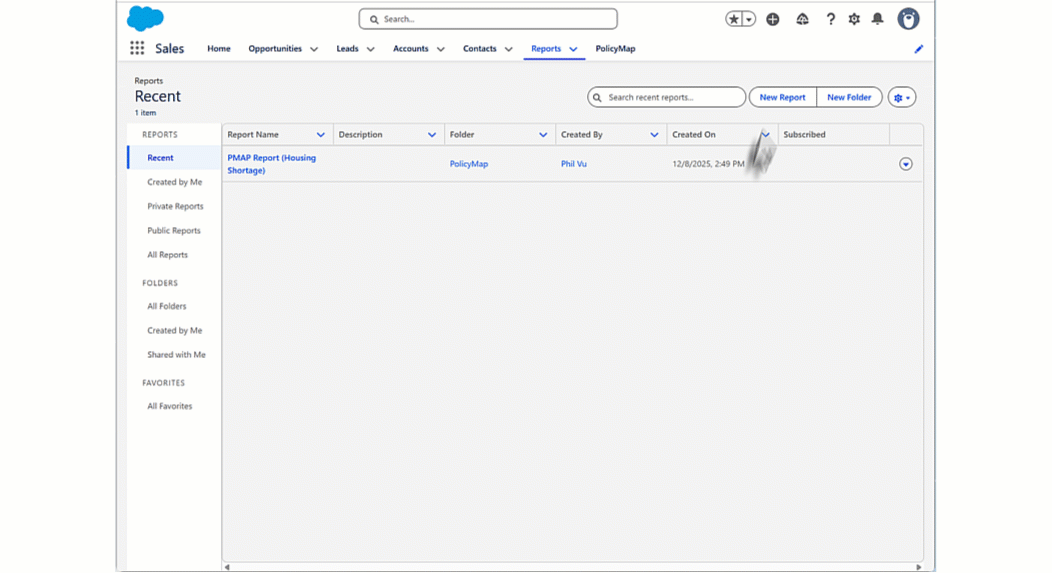1052x573 pixels.
Task: Open the Reports tab
Action: [x=546, y=48]
